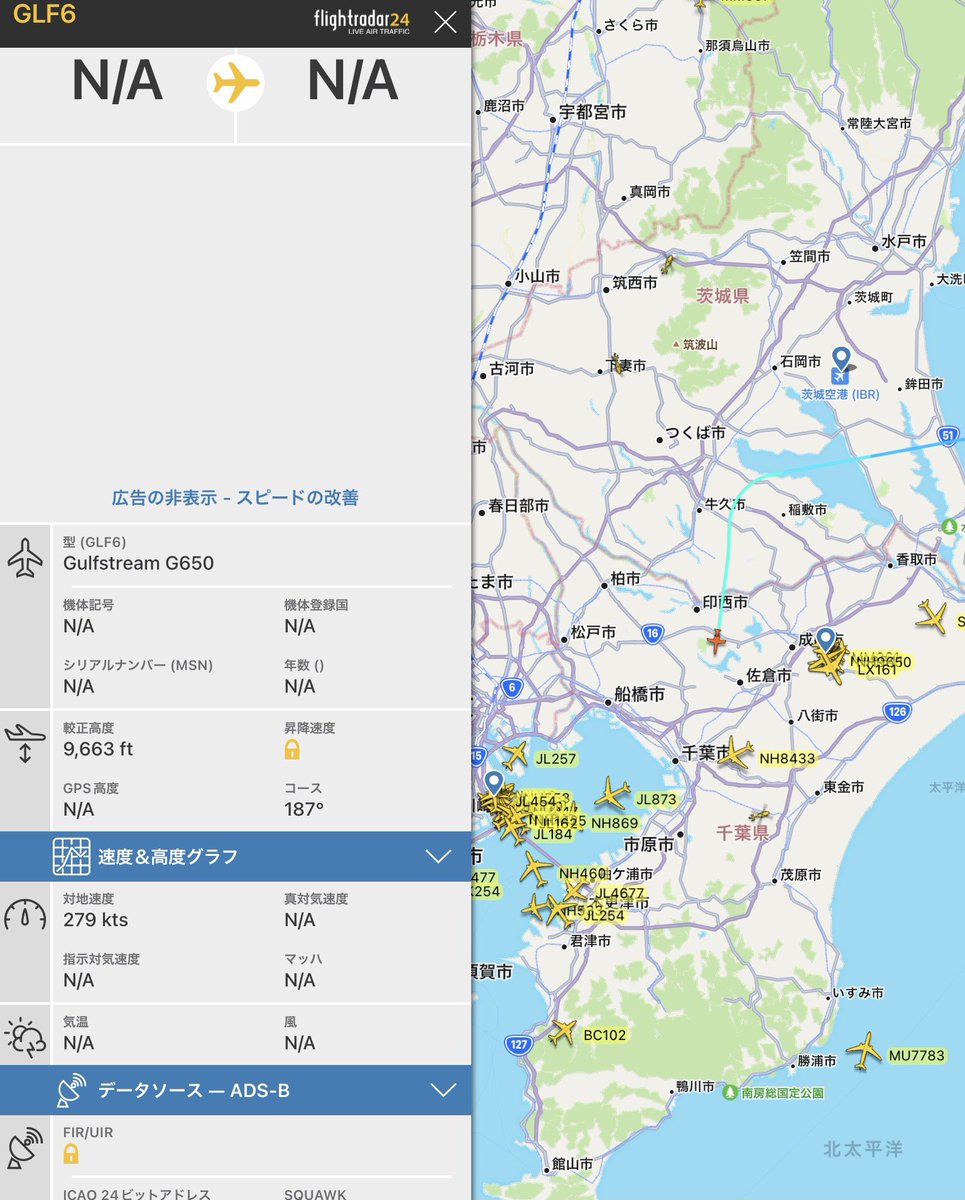The image size is (965, 1200).
Task: Expand the ADS-B data source section
Action: 235,1090
